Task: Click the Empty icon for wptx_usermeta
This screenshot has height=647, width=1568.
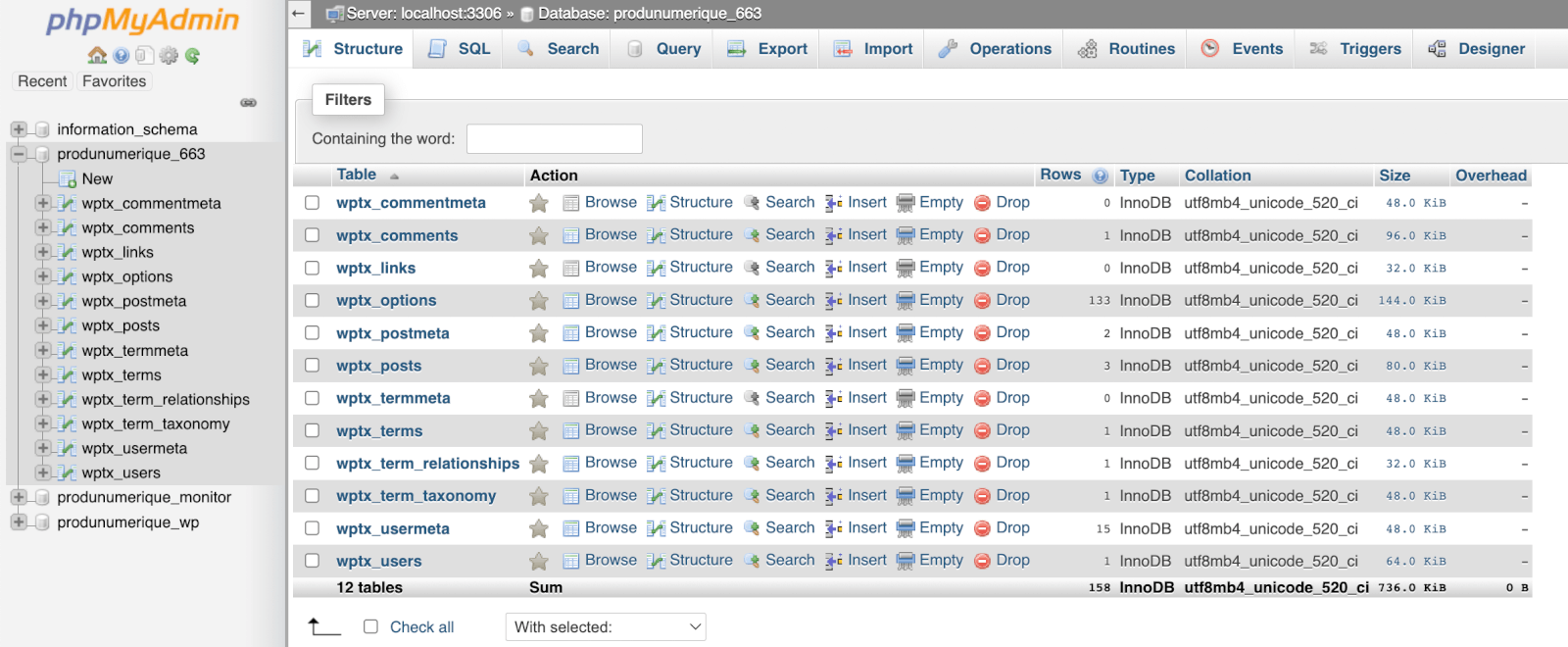Action: [x=906, y=528]
